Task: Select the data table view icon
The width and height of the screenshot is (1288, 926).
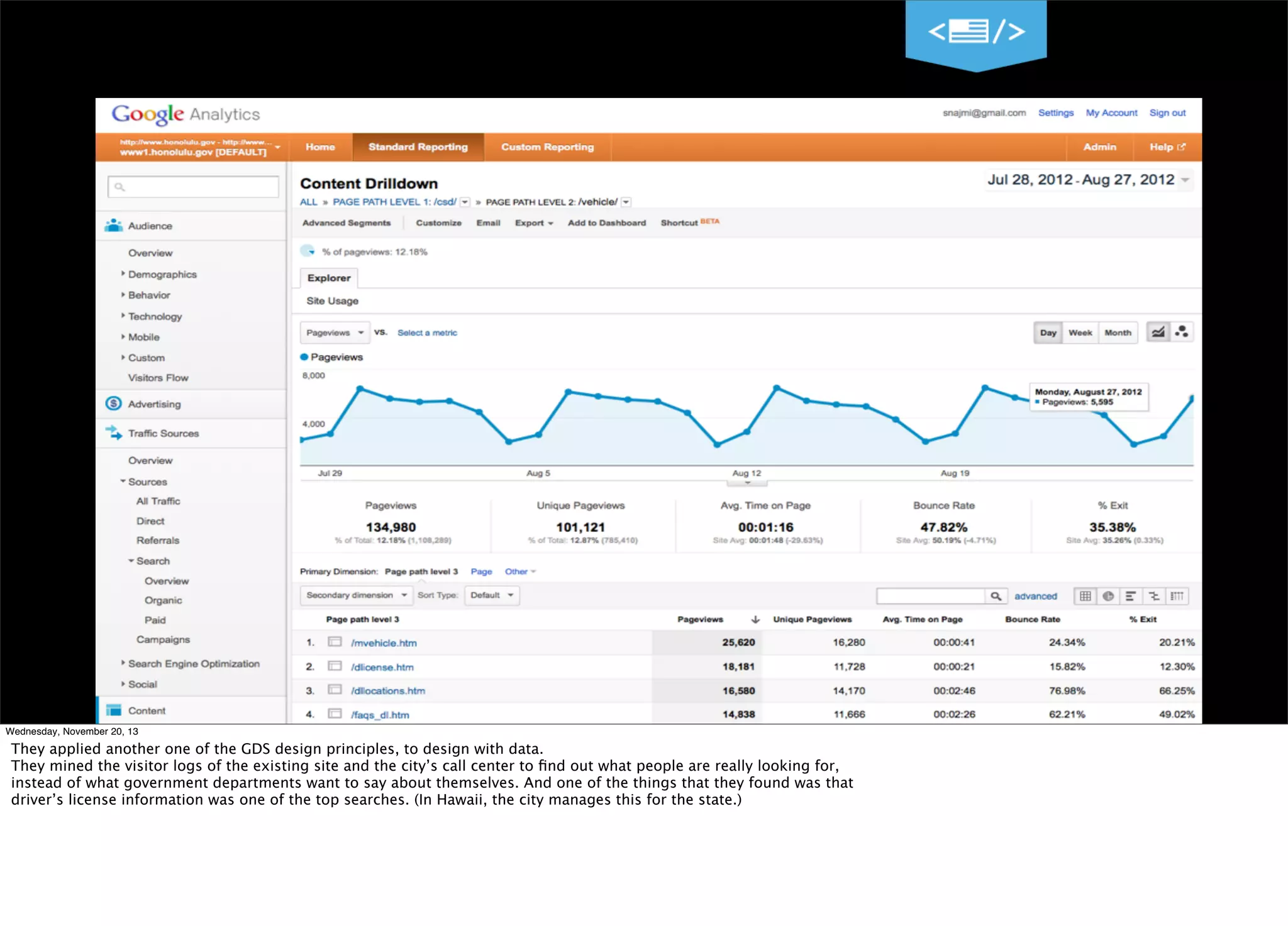Action: 1085,596
